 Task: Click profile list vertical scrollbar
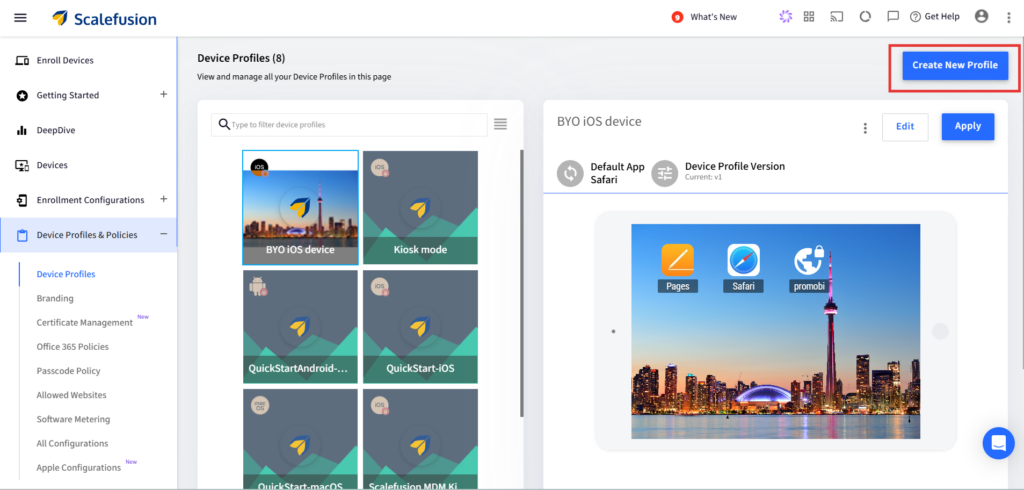pos(521,284)
